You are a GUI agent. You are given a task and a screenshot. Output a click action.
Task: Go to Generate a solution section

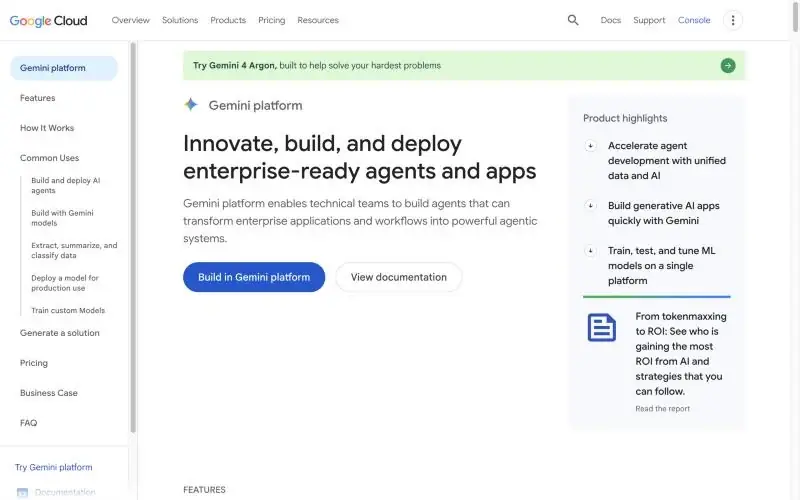(x=60, y=333)
